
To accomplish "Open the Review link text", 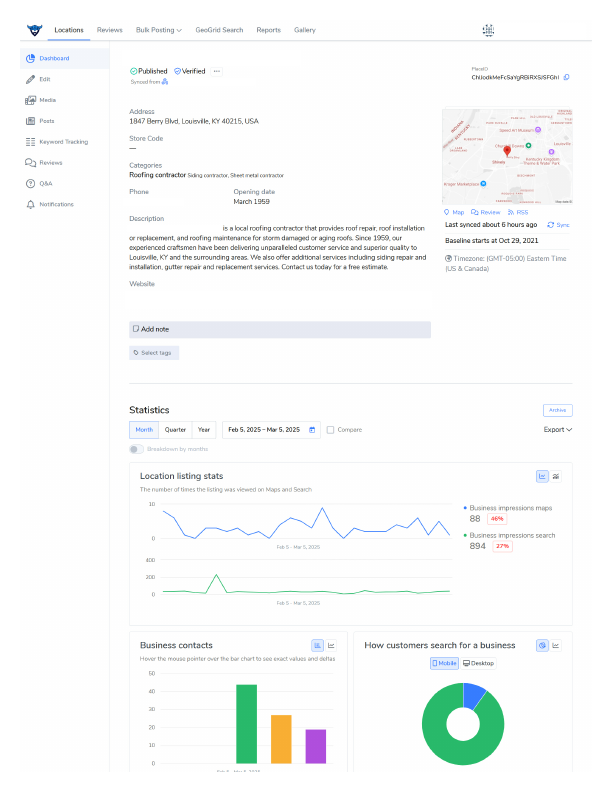I will click(490, 213).
